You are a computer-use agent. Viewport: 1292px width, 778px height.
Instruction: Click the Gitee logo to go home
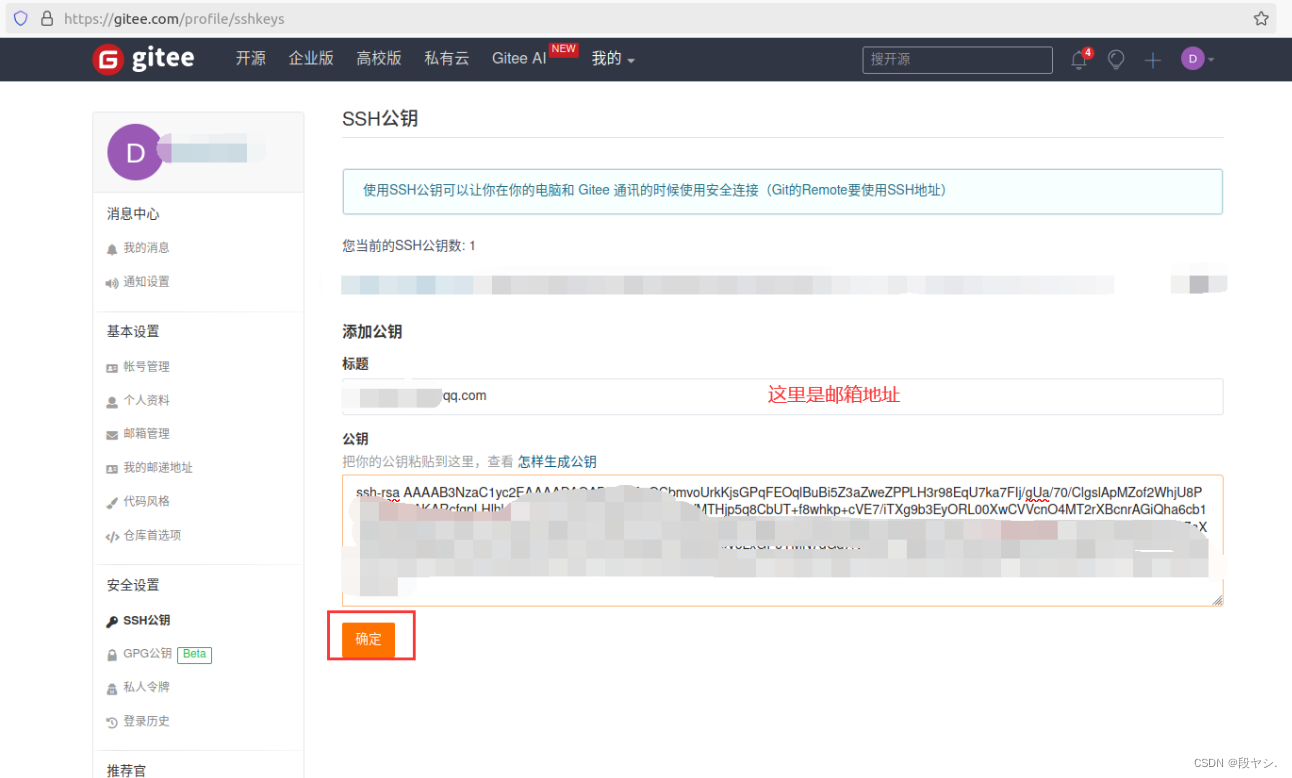(142, 58)
